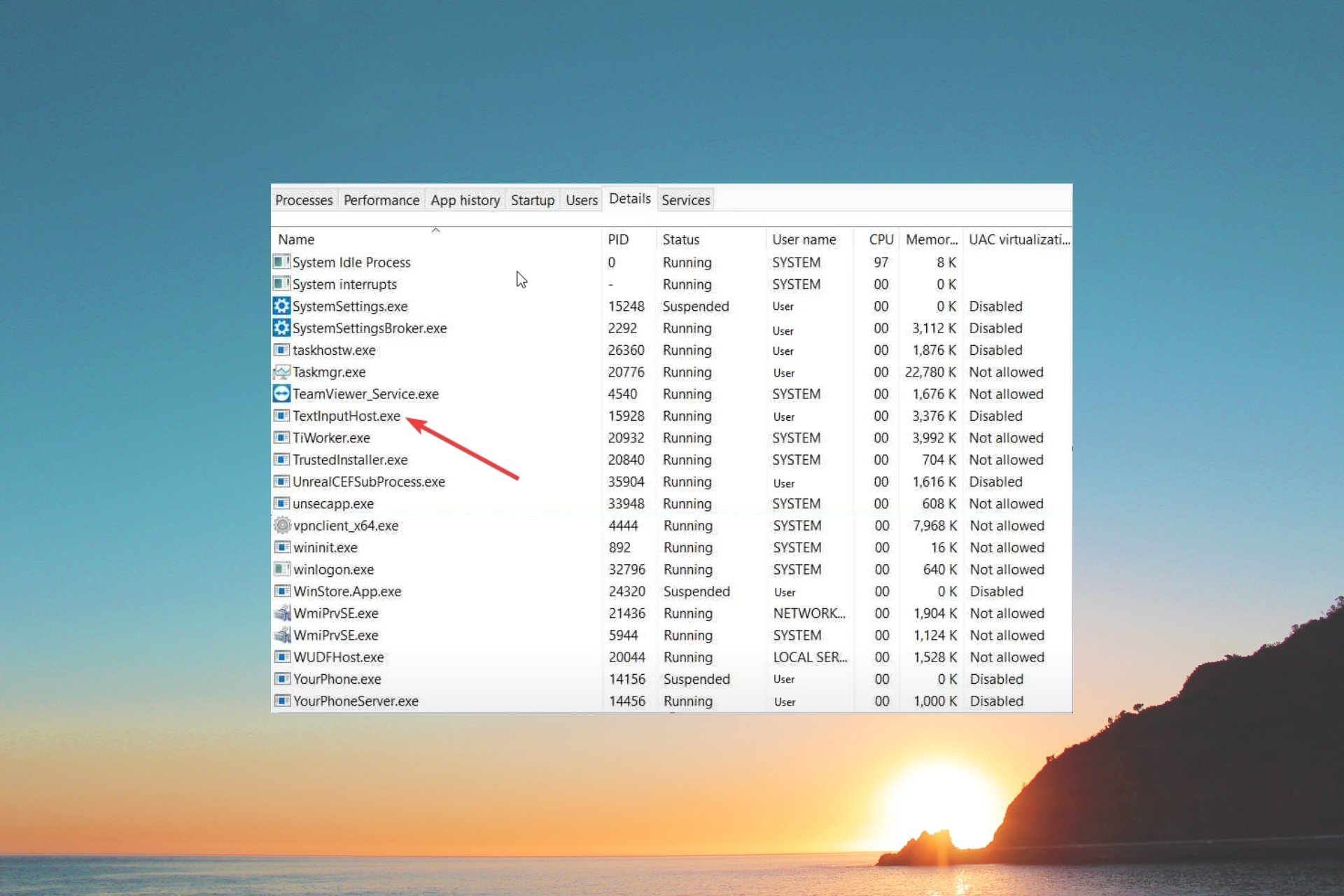Screen dimensions: 1344x896
Task: Click the unsecapp.exe process icon
Action: 281,503
